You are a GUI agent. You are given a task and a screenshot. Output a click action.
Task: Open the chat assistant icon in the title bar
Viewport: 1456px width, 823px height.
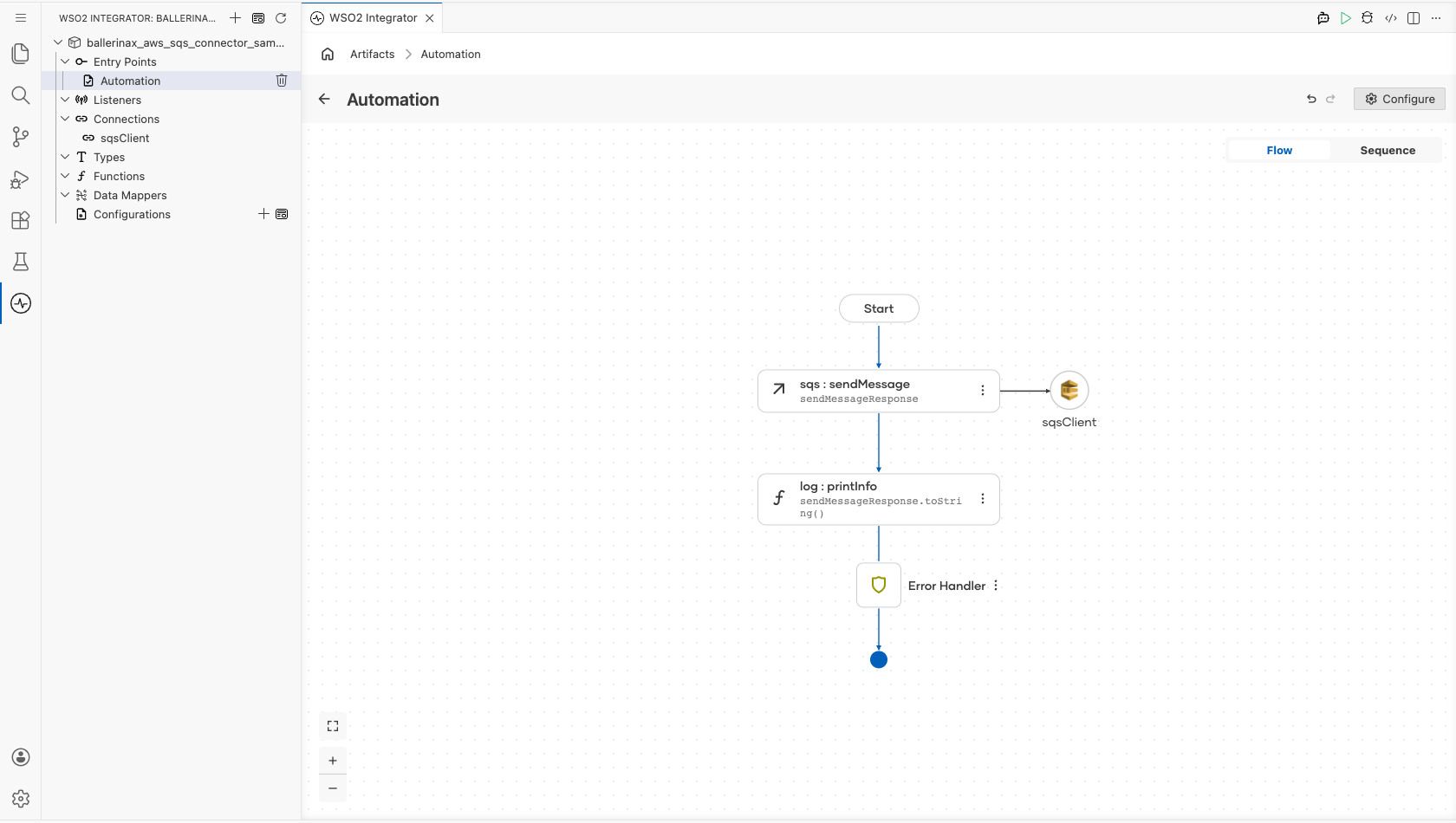click(x=1323, y=18)
